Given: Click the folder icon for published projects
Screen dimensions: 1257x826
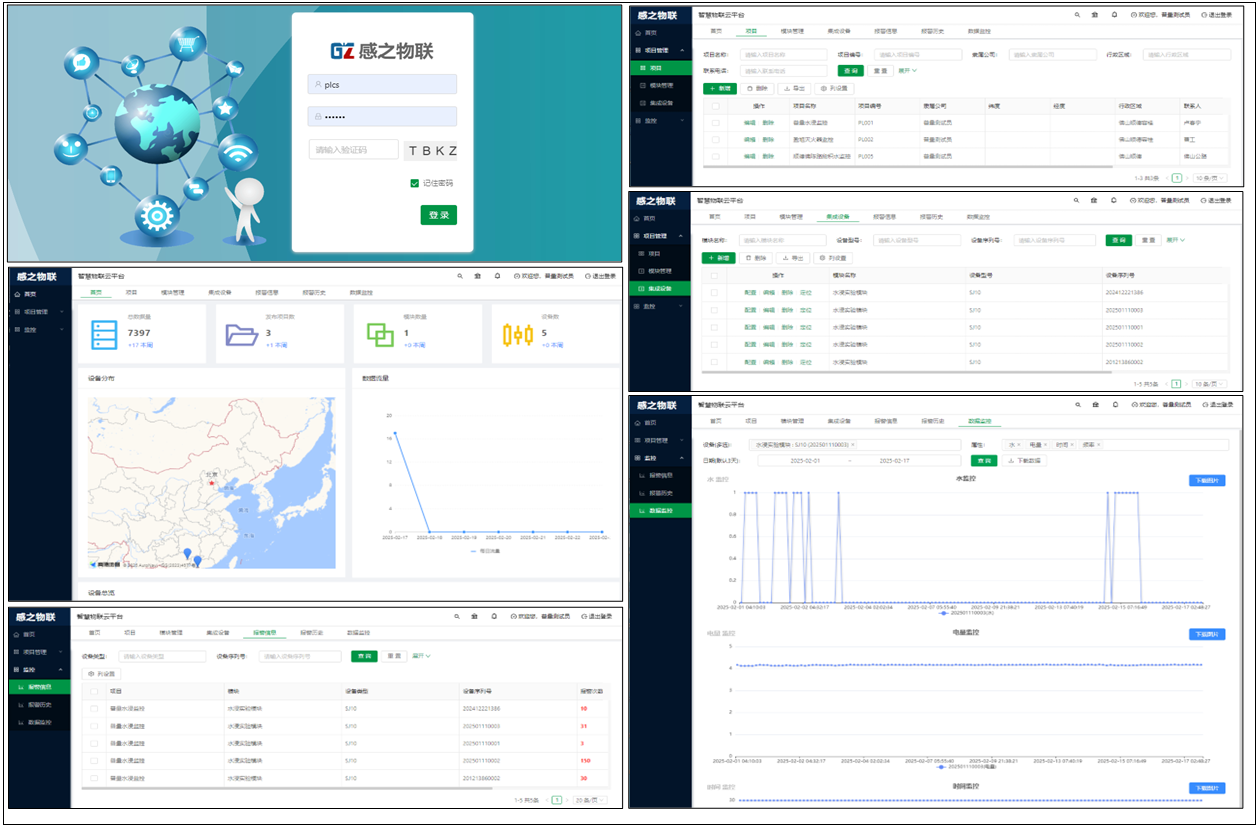Looking at the screenshot, I should pyautogui.click(x=241, y=334).
